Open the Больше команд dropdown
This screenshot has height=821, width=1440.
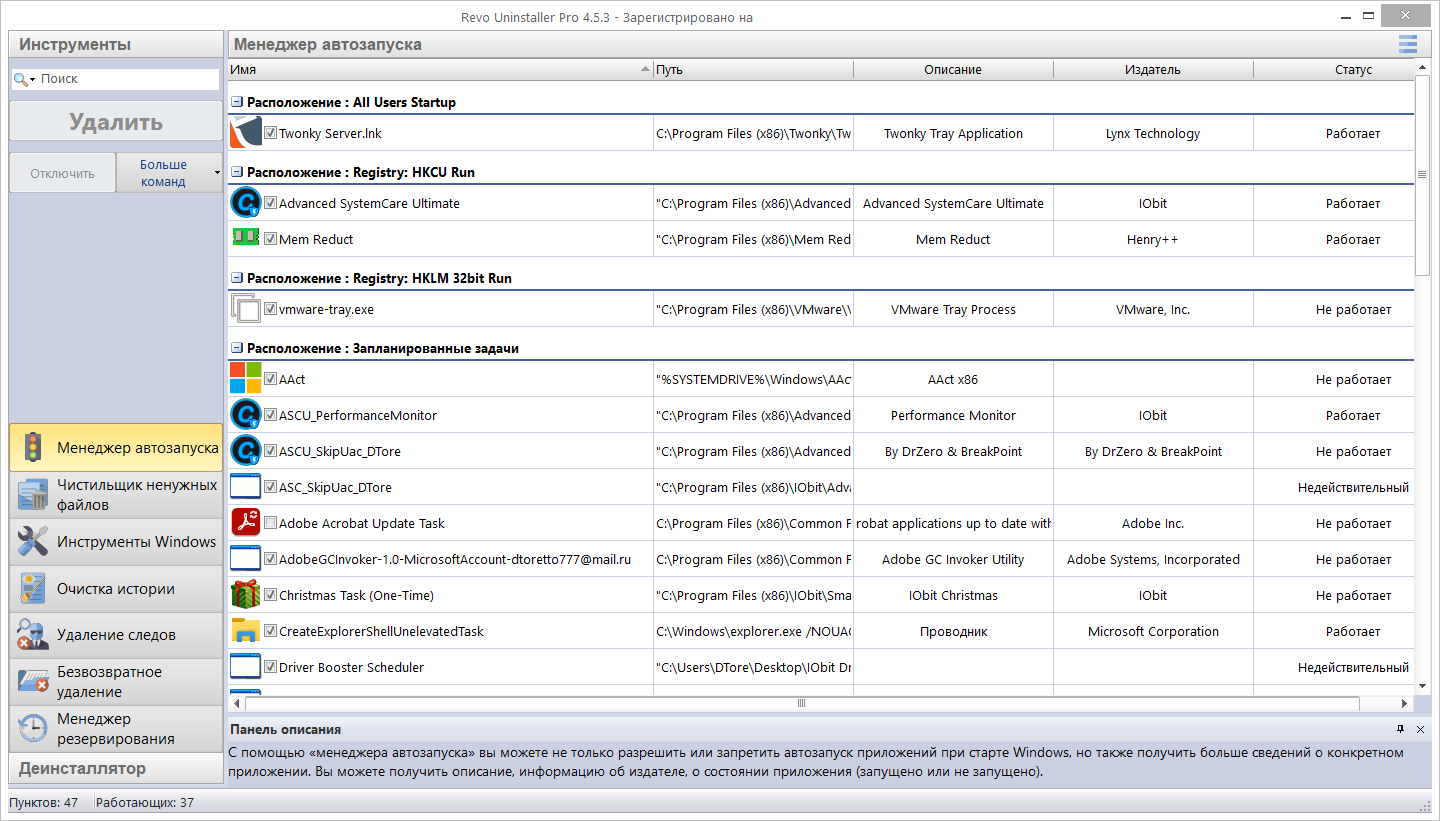coord(169,173)
